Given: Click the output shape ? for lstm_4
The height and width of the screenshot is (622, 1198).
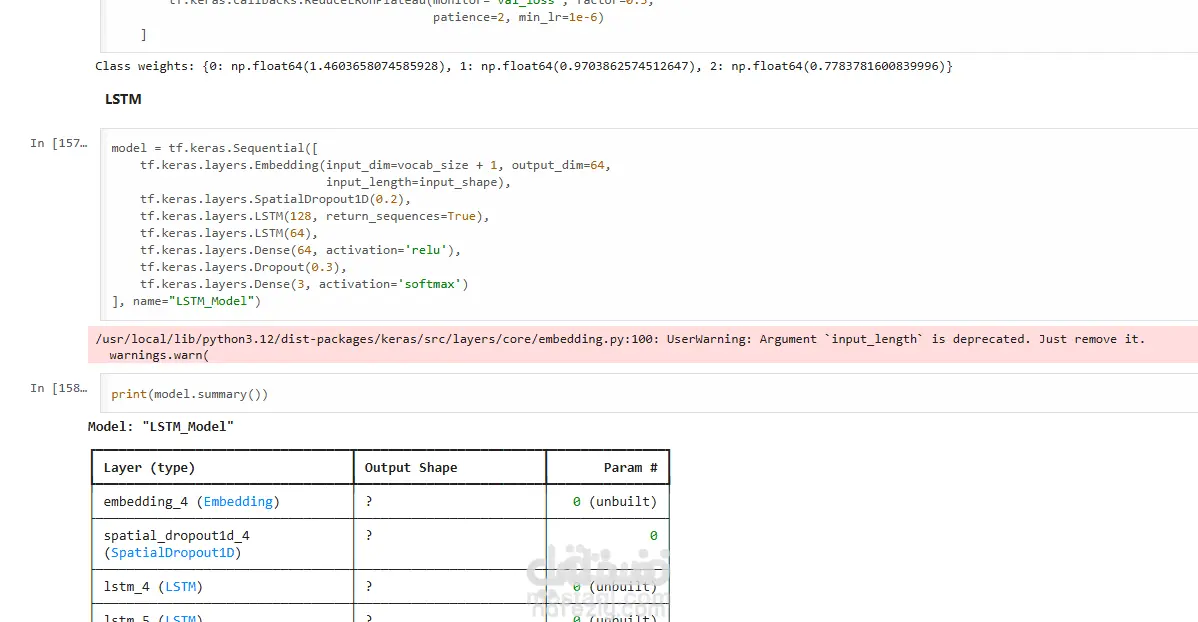Looking at the screenshot, I should [x=369, y=587].
